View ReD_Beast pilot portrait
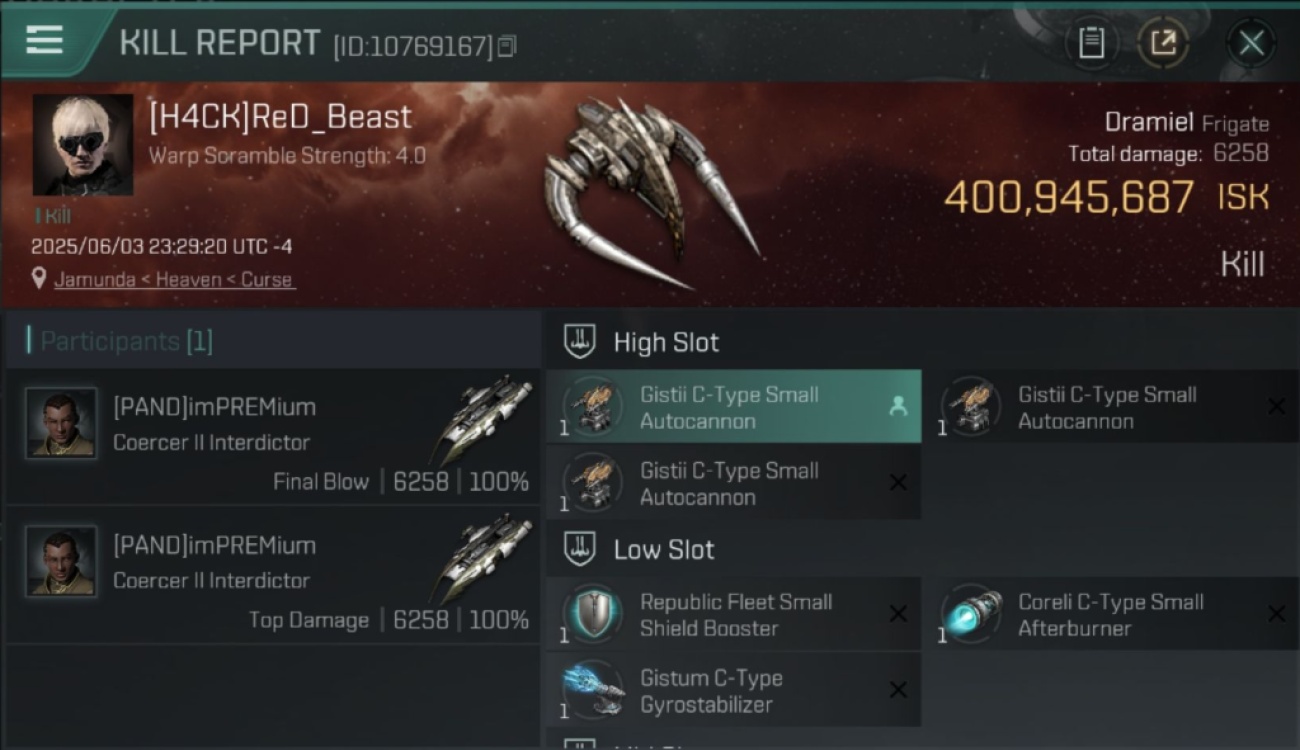The width and height of the screenshot is (1300, 750). [x=83, y=145]
